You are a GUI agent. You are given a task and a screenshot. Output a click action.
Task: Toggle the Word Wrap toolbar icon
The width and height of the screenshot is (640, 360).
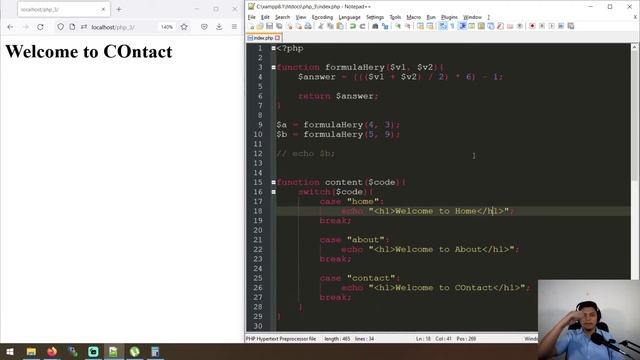pyautogui.click(x=443, y=26)
